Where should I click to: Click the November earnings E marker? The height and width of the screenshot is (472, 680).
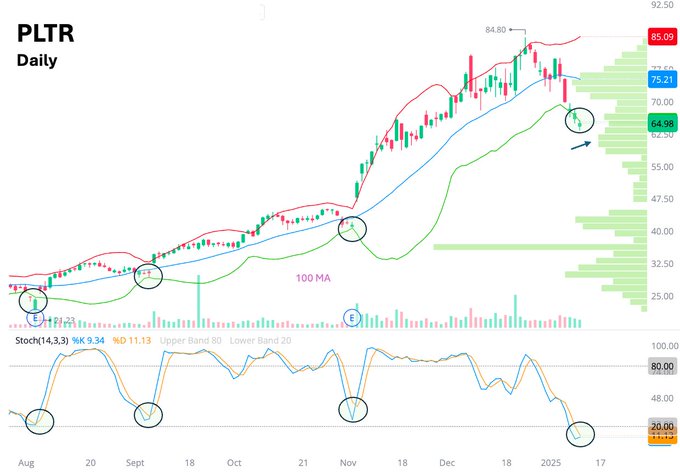(x=352, y=318)
